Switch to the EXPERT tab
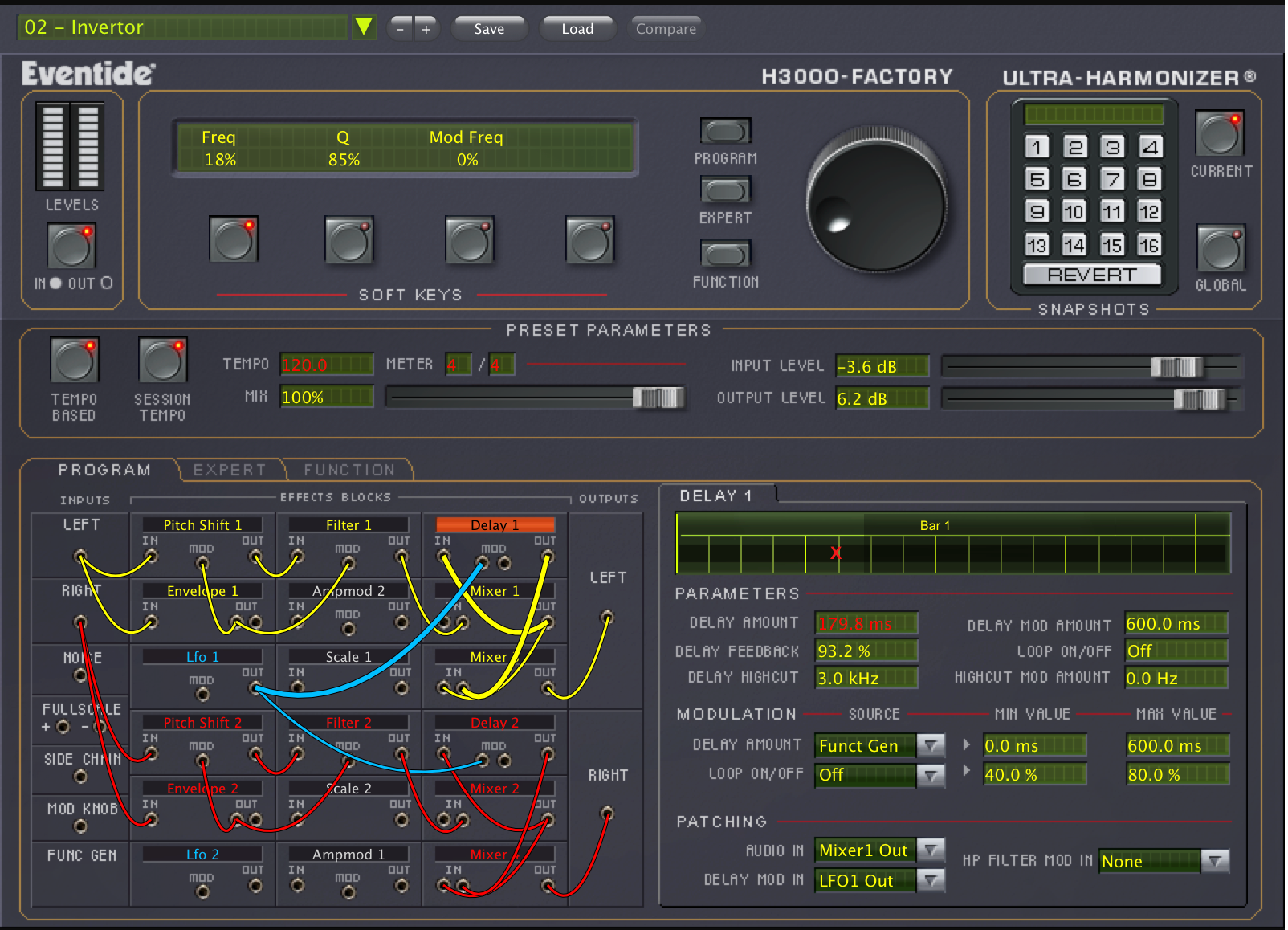The image size is (1288, 930). [230, 470]
